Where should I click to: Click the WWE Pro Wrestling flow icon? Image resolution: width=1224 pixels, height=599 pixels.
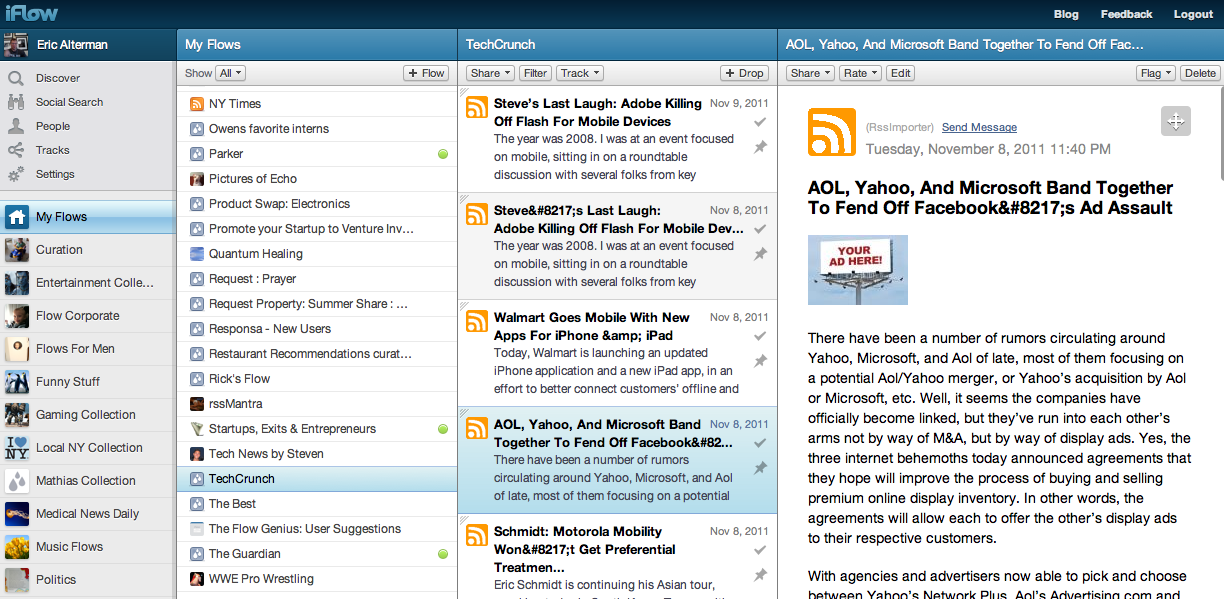pos(197,579)
